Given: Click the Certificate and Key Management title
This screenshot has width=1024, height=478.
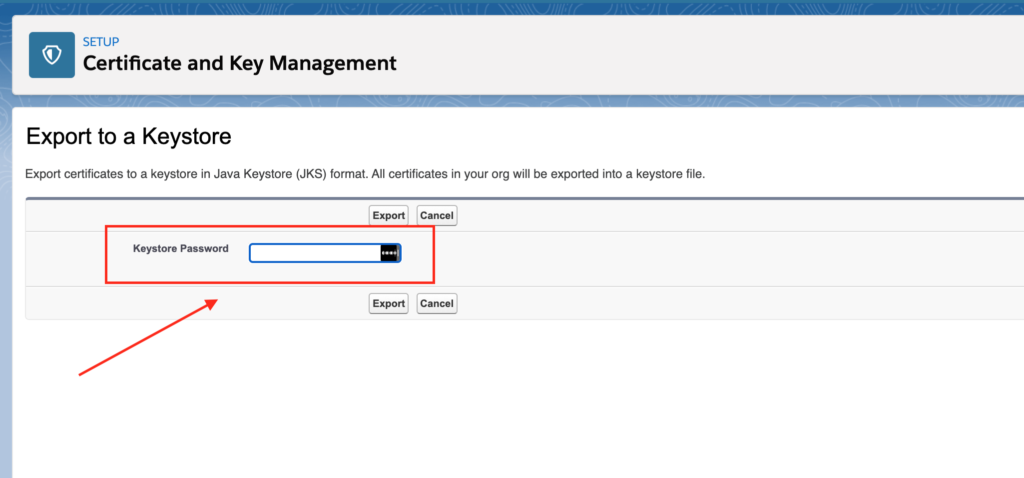Looking at the screenshot, I should pos(239,64).
